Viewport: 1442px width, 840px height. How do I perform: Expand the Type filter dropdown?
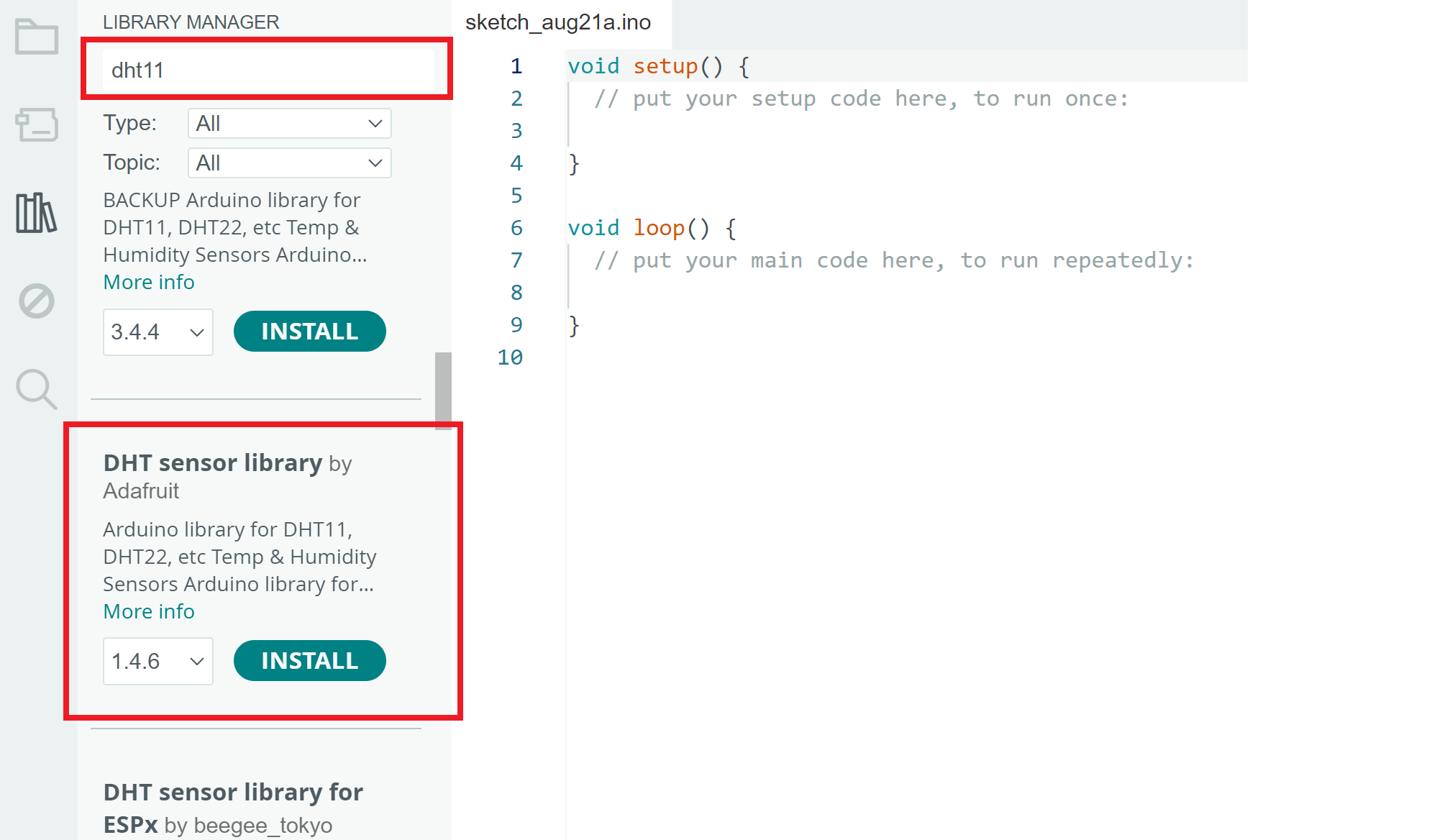[289, 124]
